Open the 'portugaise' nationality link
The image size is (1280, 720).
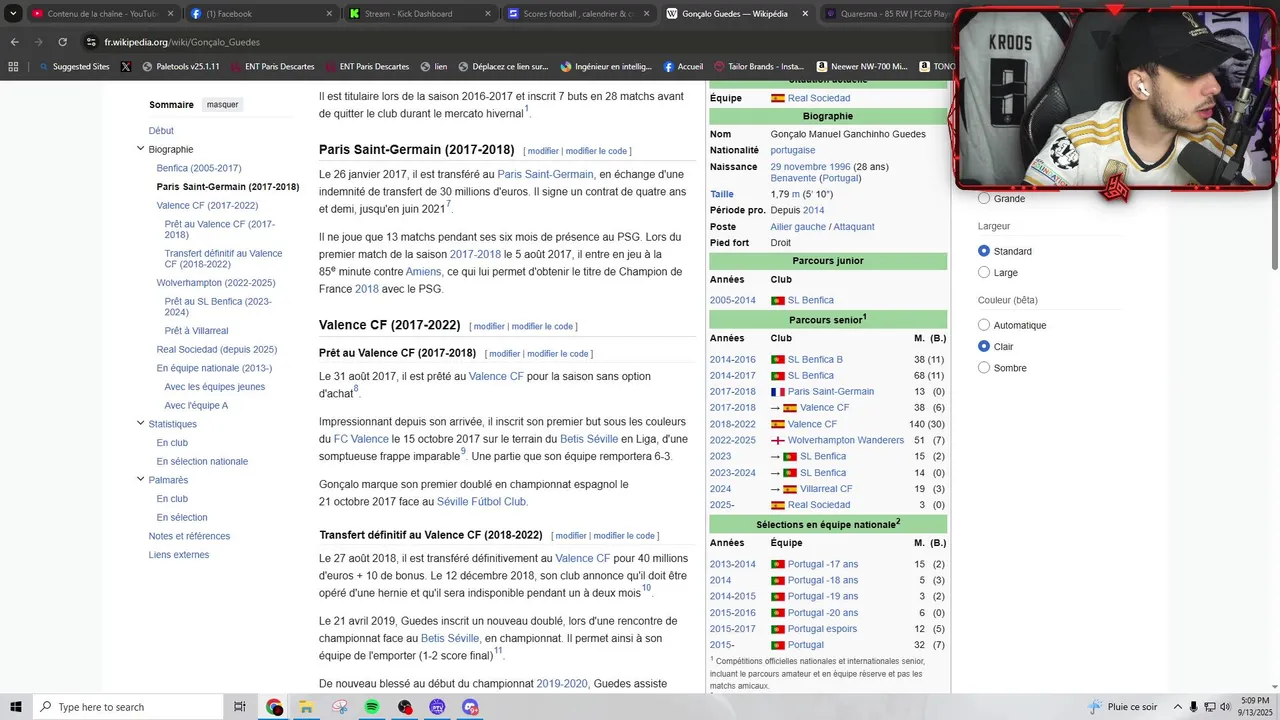[x=793, y=150]
